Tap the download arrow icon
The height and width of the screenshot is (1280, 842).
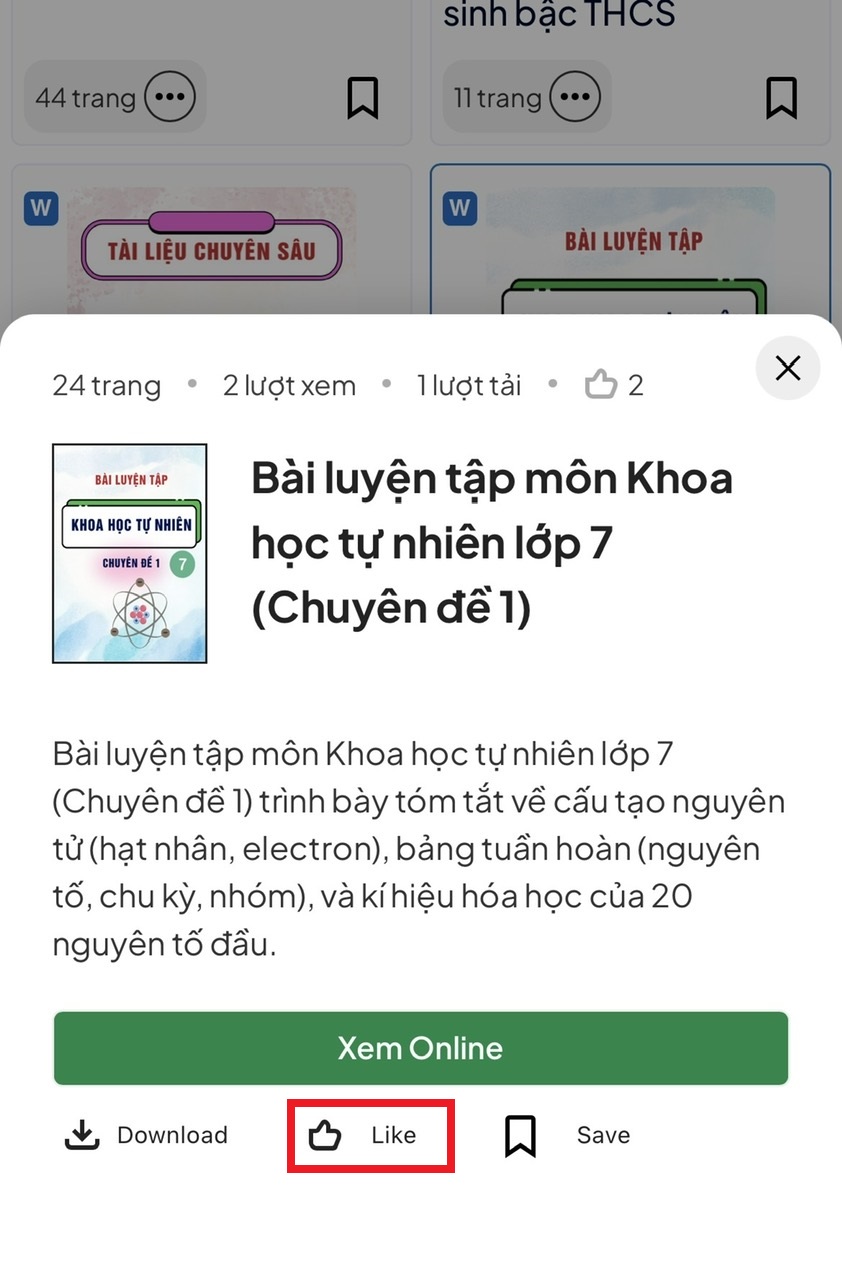pyautogui.click(x=82, y=1135)
